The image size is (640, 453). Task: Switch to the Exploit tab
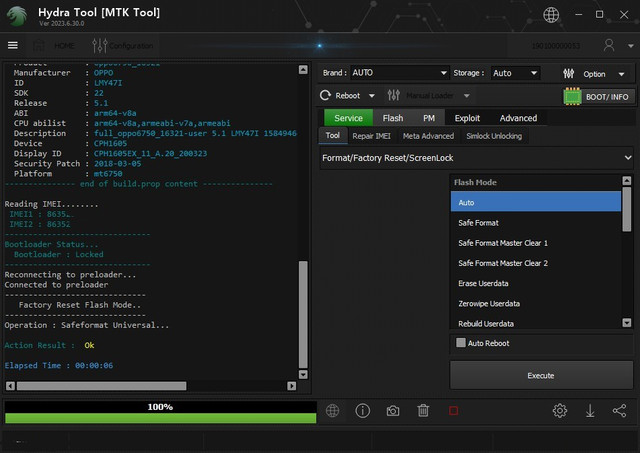click(x=467, y=118)
